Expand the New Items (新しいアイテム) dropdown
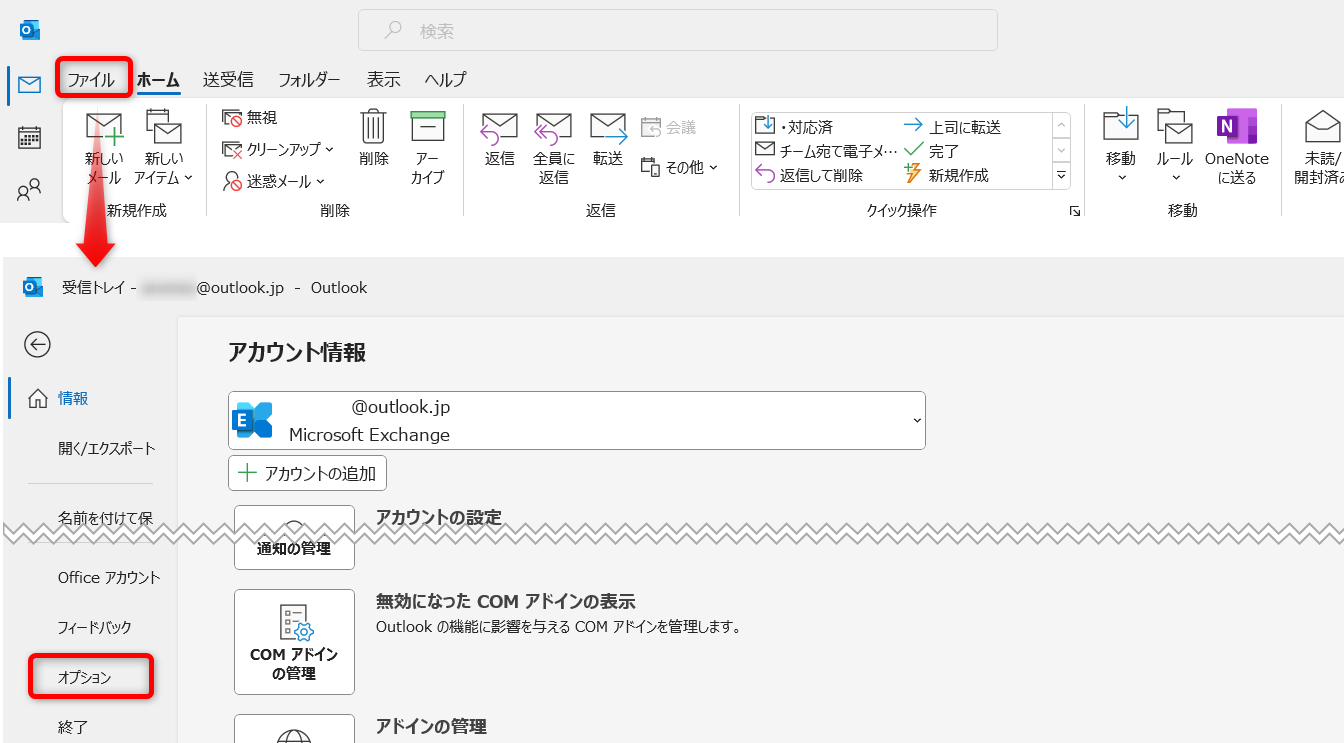1344x743 pixels. click(x=165, y=178)
